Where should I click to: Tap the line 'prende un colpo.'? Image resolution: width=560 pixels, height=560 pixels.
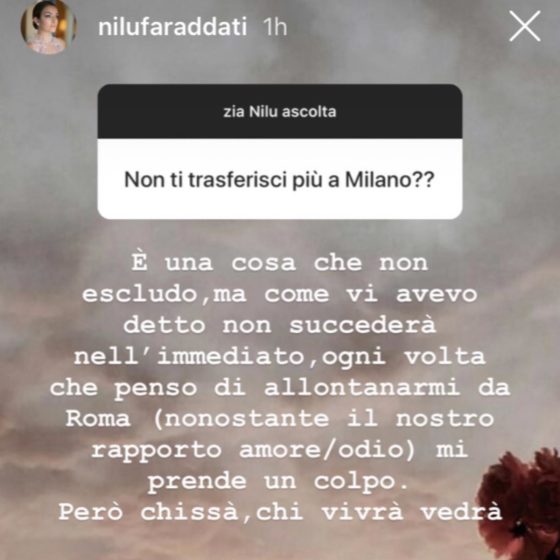pos(278,481)
